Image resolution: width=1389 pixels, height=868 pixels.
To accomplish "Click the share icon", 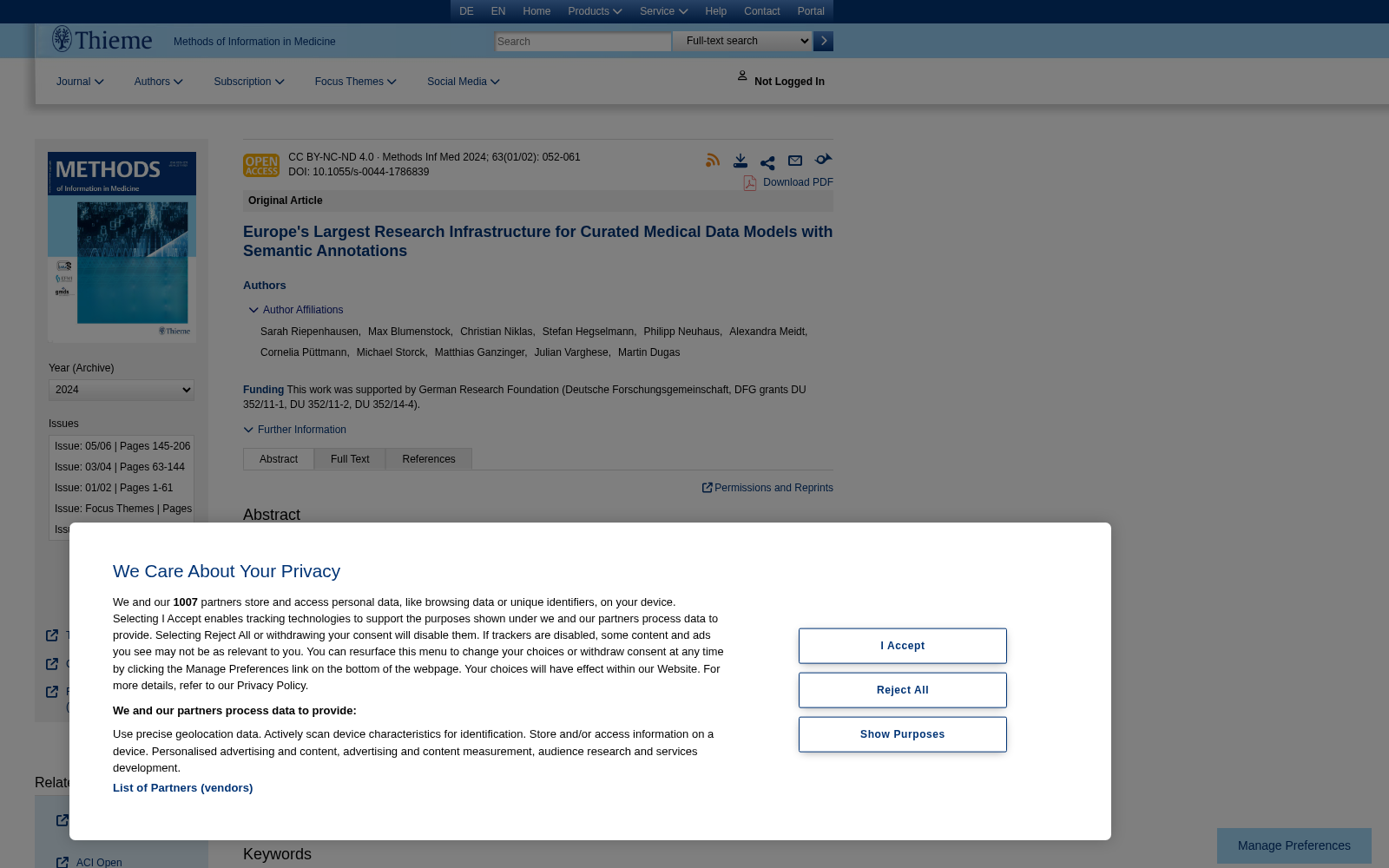I will click(x=767, y=163).
